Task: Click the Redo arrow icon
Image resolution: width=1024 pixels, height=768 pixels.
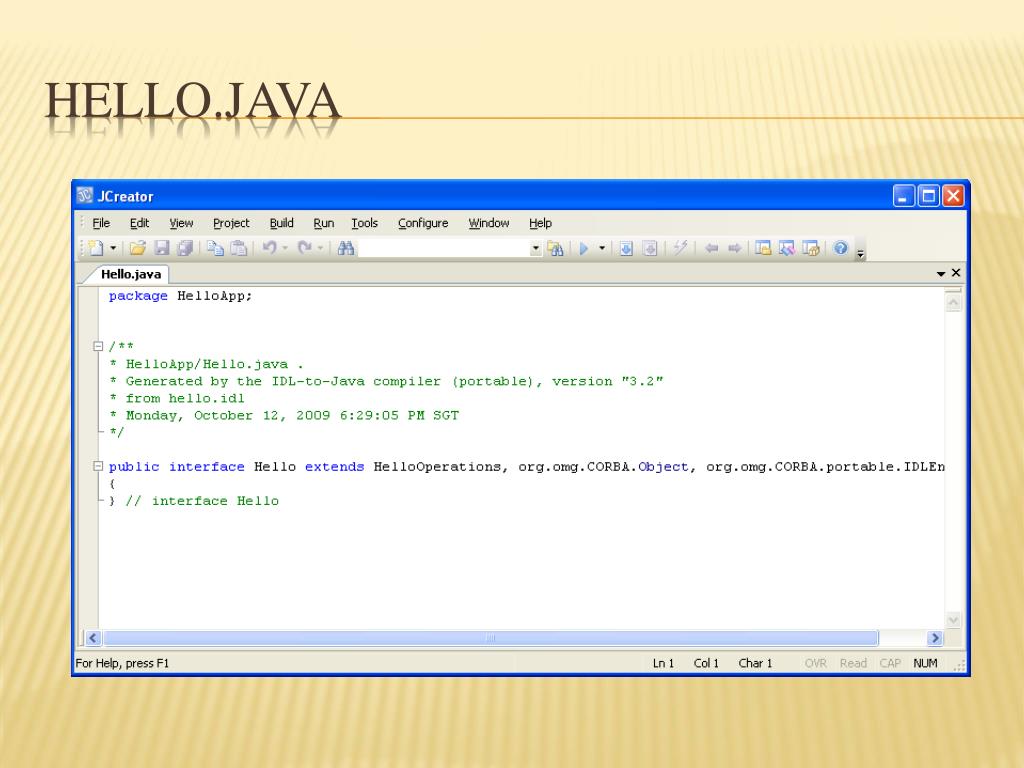Action: 304,248
